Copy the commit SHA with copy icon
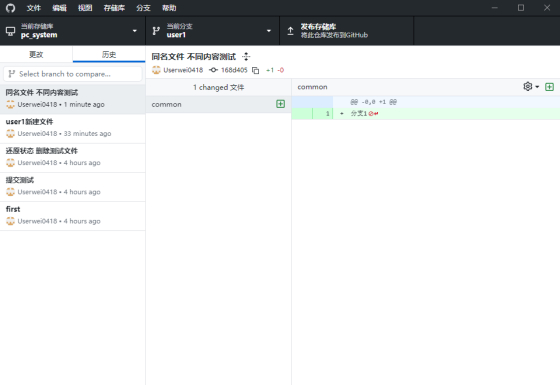The width and height of the screenshot is (560, 385). click(255, 70)
